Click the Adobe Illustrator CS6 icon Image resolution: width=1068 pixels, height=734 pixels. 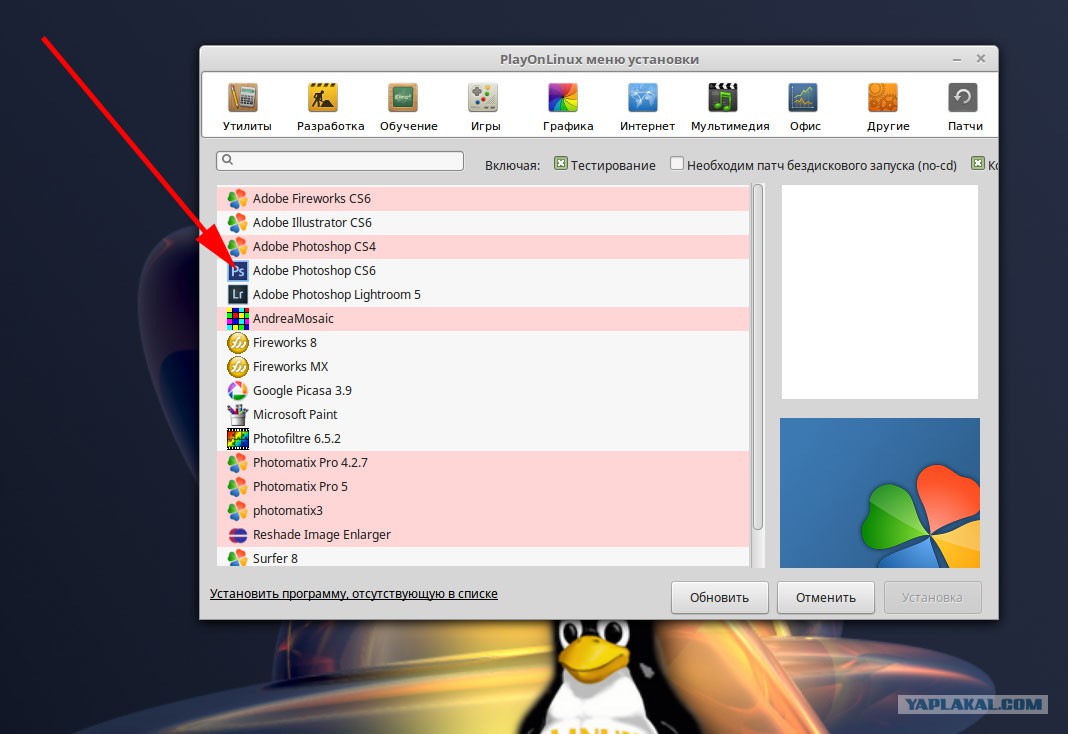237,223
